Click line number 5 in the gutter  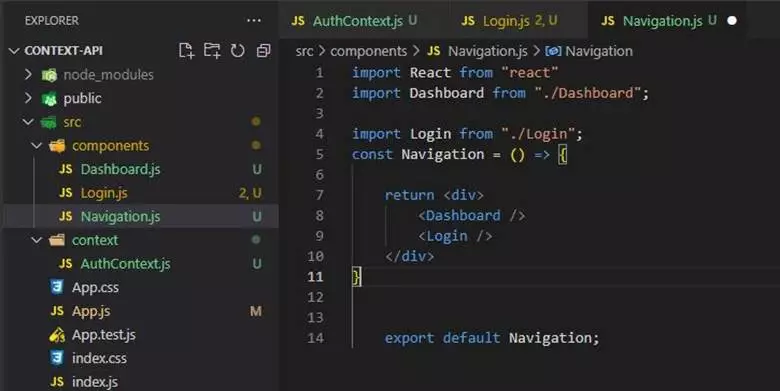point(319,155)
